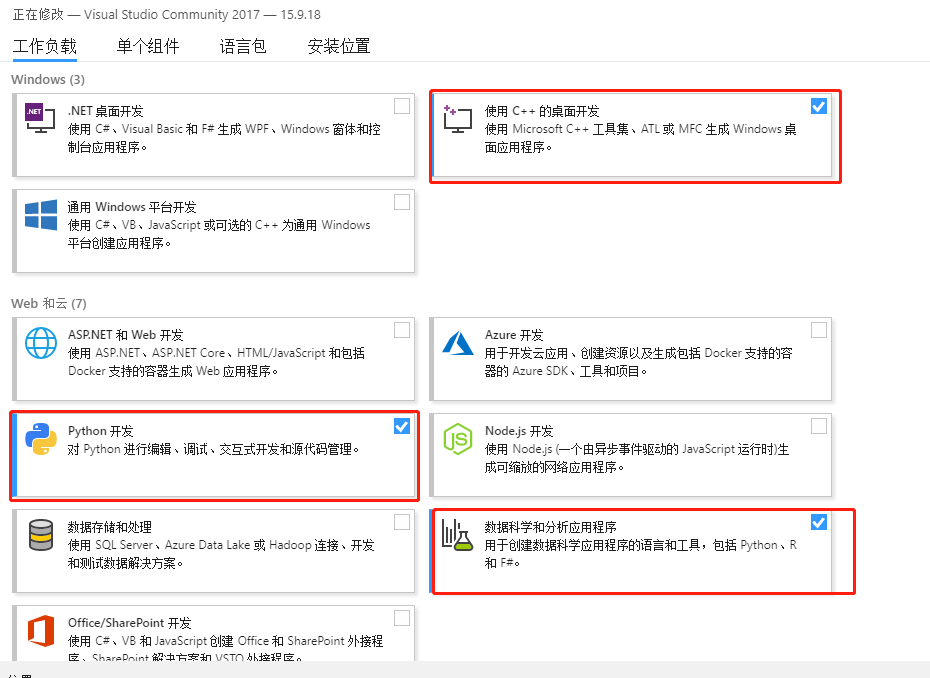The image size is (930, 678).
Task: Click the Python logo icon
Action: pyautogui.click(x=41, y=439)
